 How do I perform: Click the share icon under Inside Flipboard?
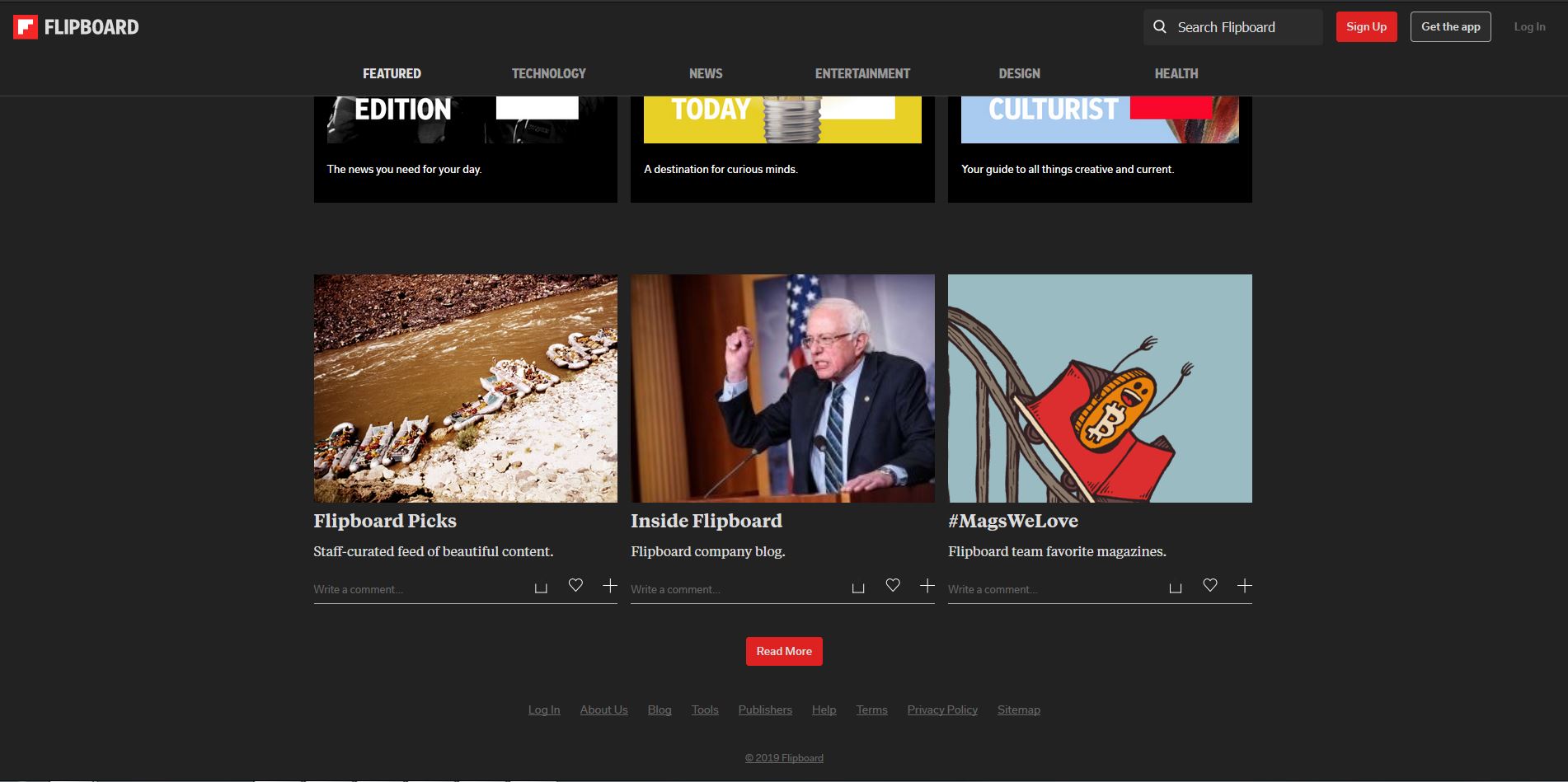pos(858,588)
